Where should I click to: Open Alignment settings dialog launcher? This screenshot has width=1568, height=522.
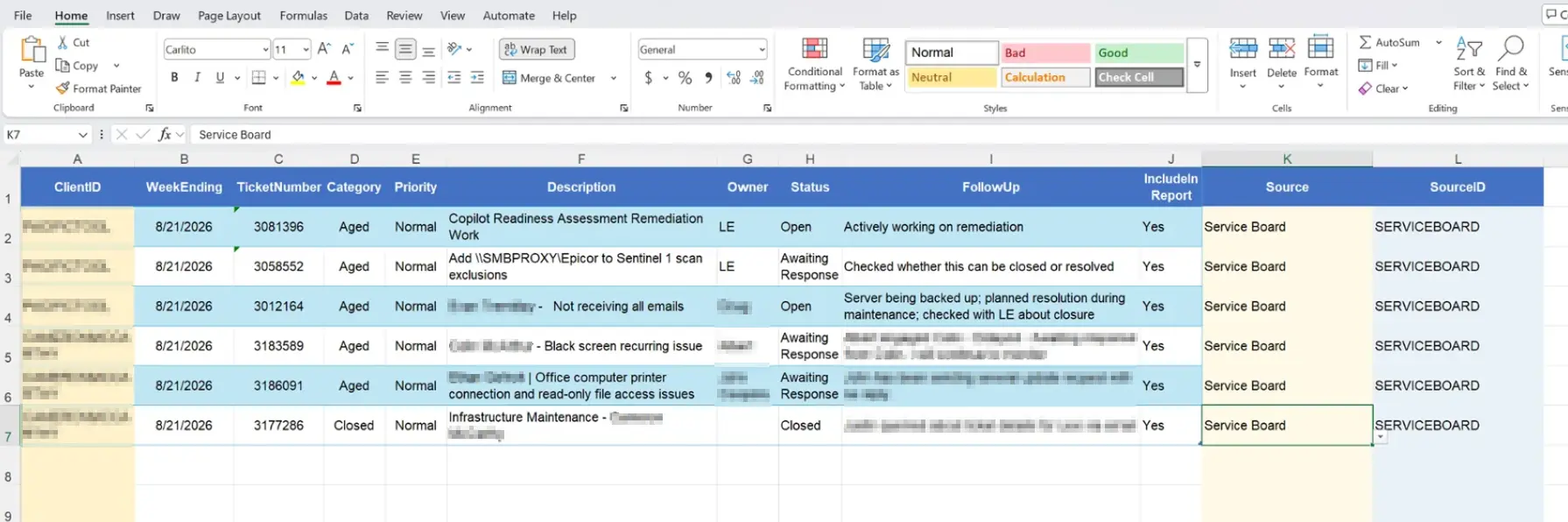click(x=623, y=108)
